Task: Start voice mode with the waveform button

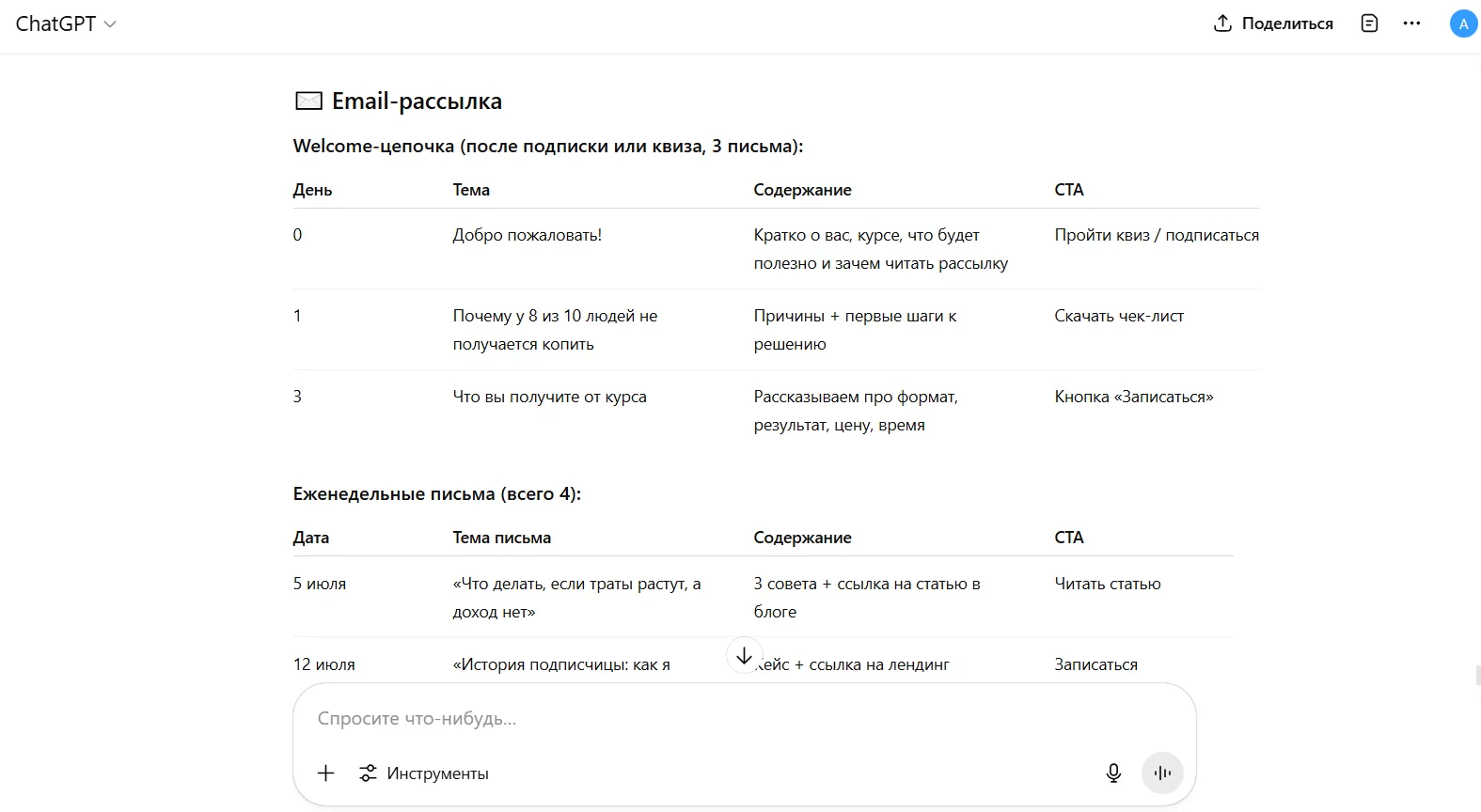Action: pyautogui.click(x=1162, y=773)
